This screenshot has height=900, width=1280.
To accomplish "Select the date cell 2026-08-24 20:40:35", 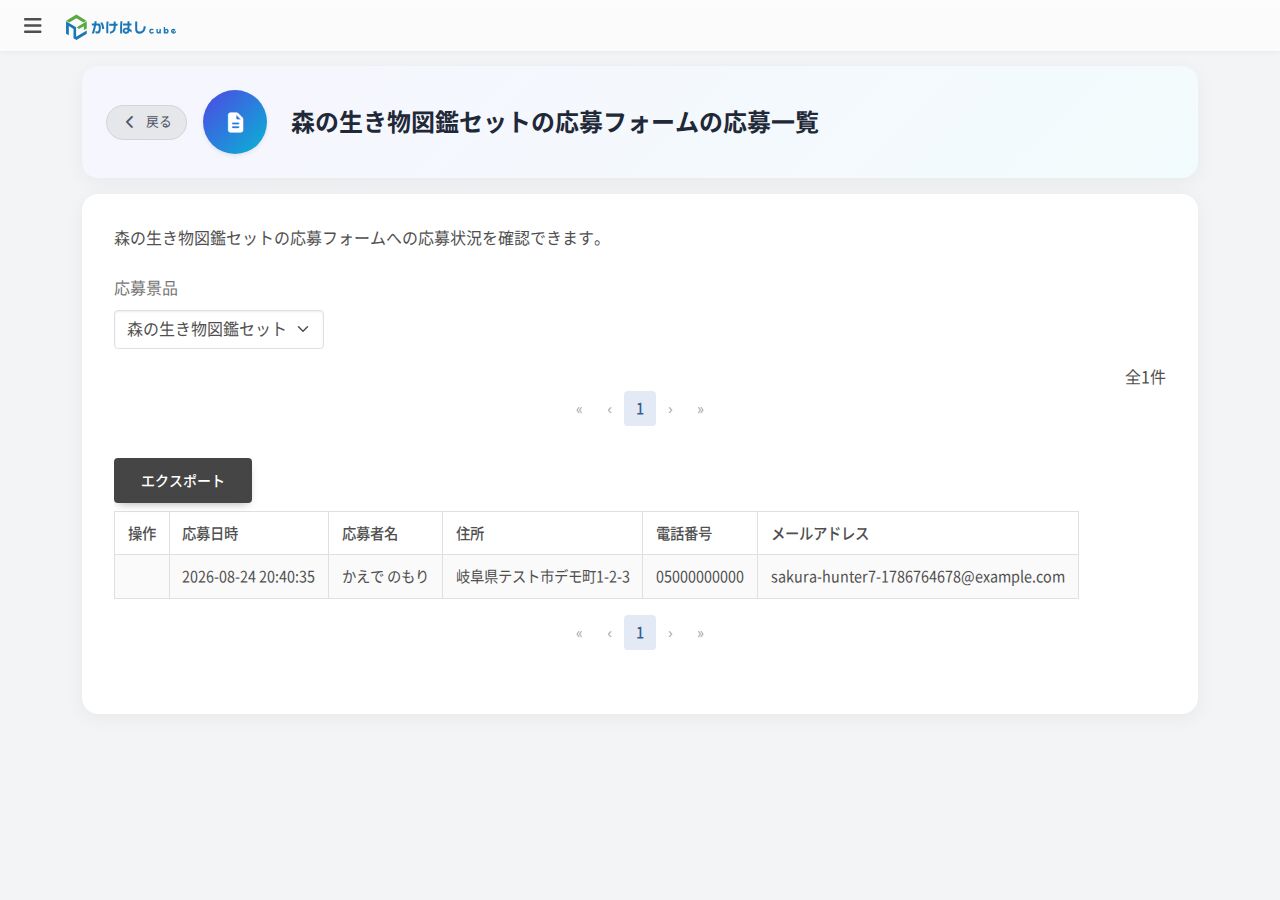I will [x=249, y=577].
